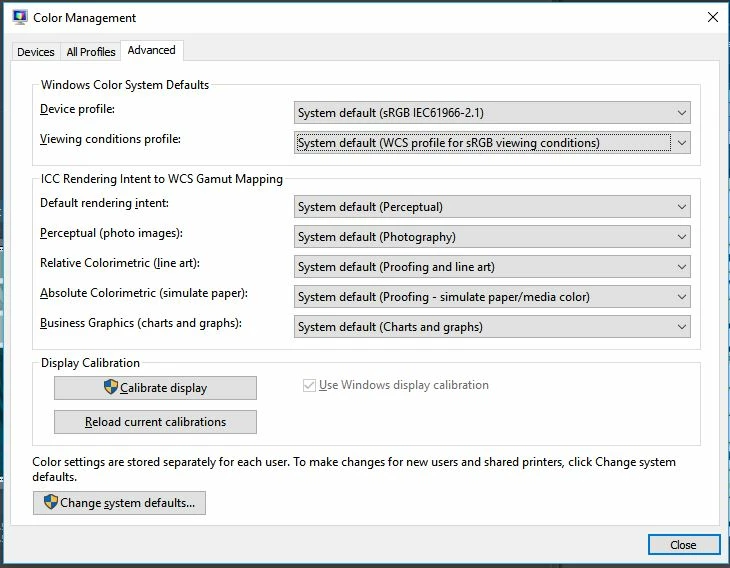Click the Default rendering intent label
The width and height of the screenshot is (730, 568).
tap(104, 203)
